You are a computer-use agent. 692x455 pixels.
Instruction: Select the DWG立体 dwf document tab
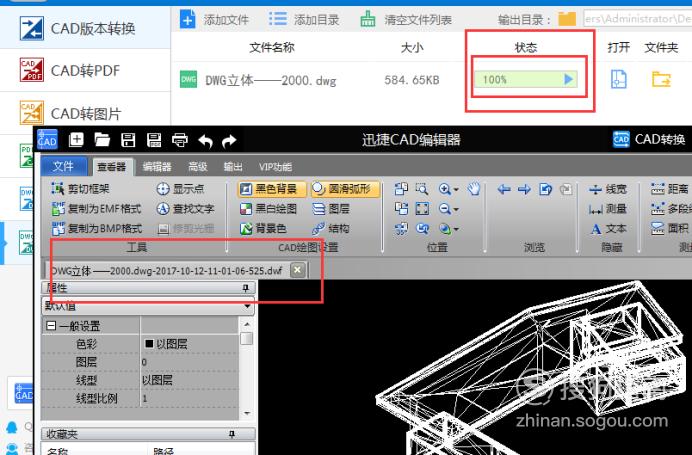[x=167, y=271]
